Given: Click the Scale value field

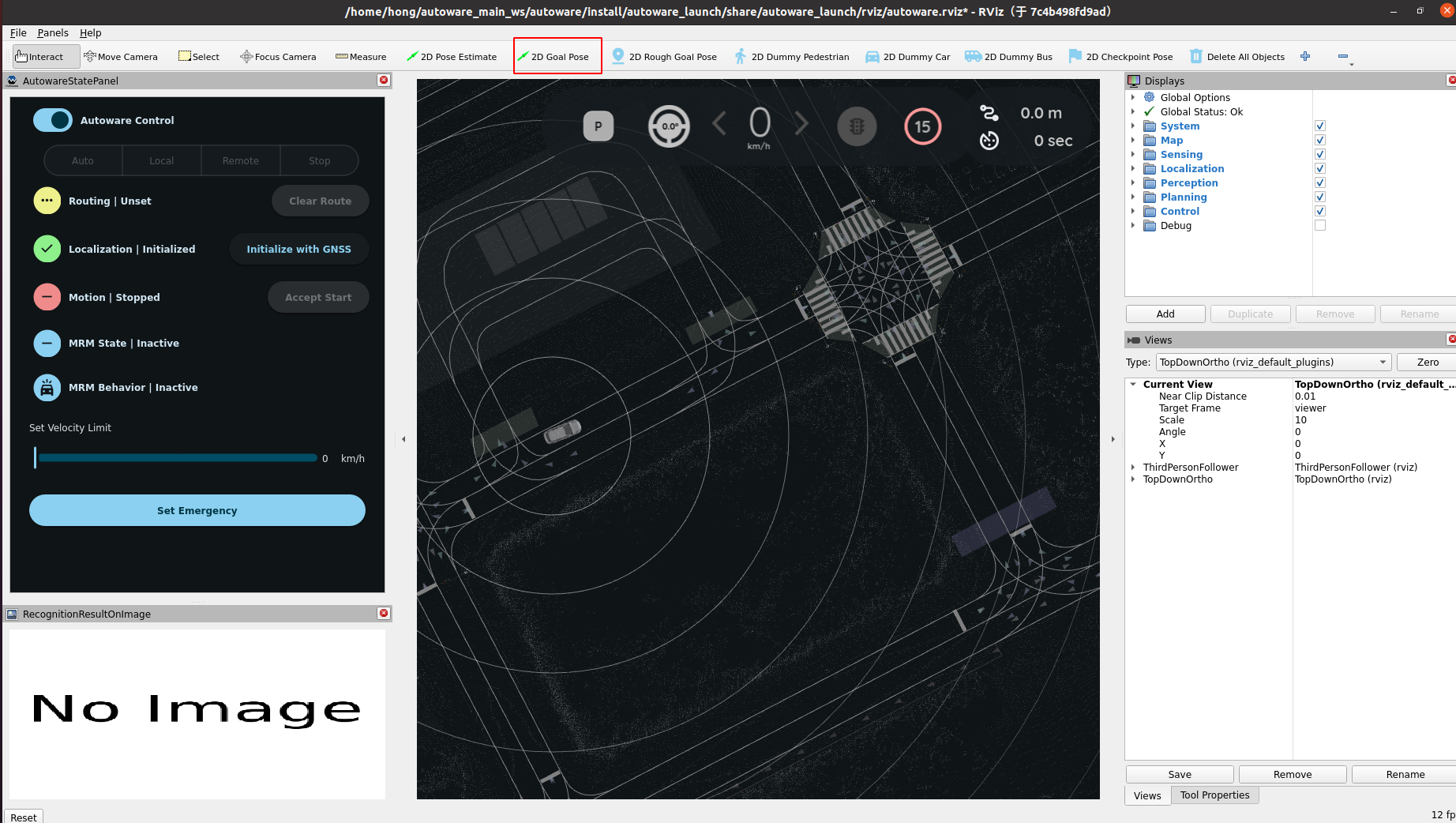Looking at the screenshot, I should [1373, 420].
